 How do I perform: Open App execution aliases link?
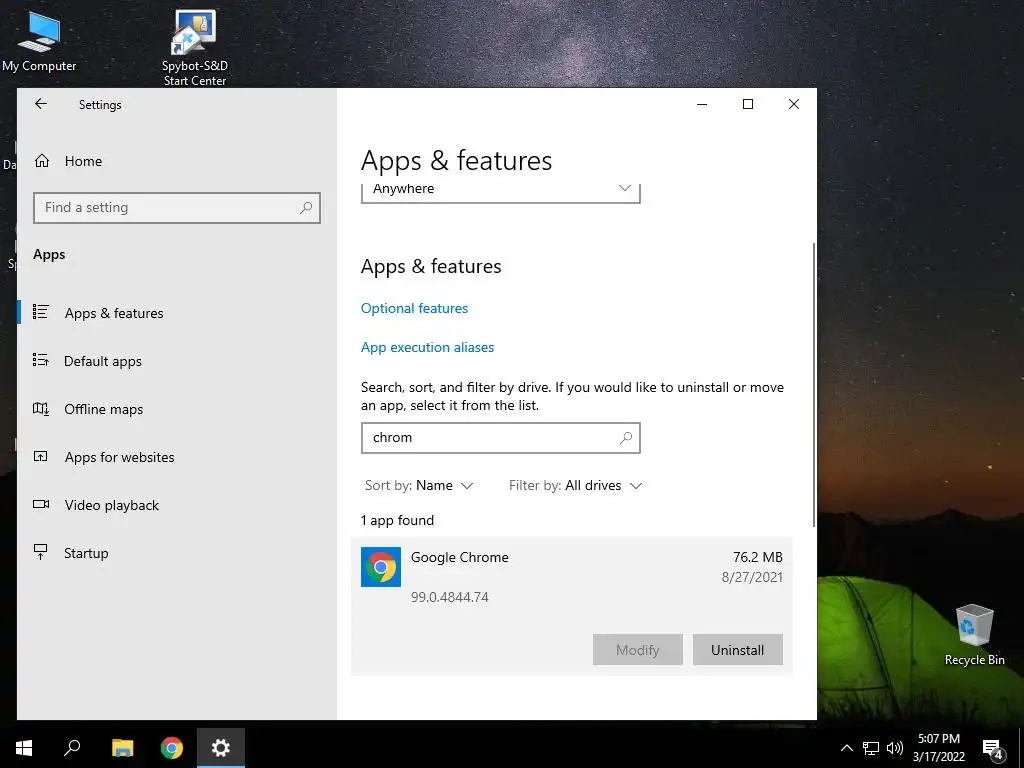click(x=427, y=347)
